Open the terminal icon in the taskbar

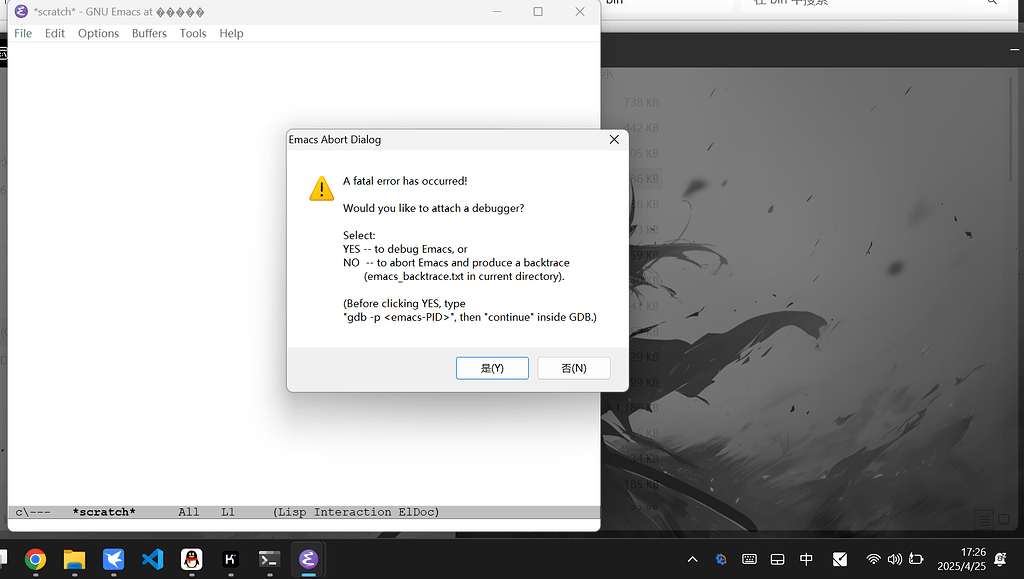269,559
